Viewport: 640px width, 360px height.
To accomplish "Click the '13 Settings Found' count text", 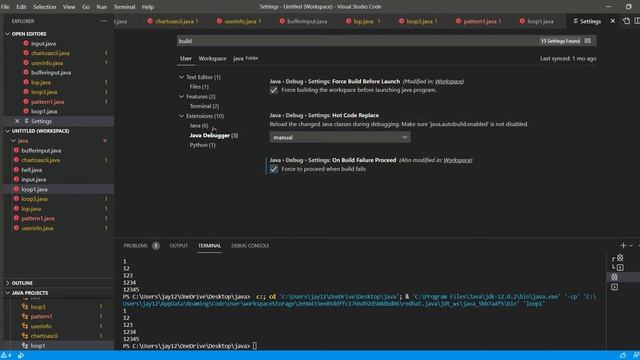I will pos(560,41).
